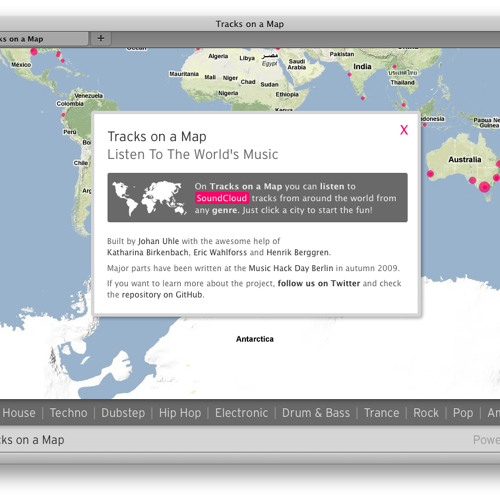Open Johan Uhle's profile link

[158, 241]
